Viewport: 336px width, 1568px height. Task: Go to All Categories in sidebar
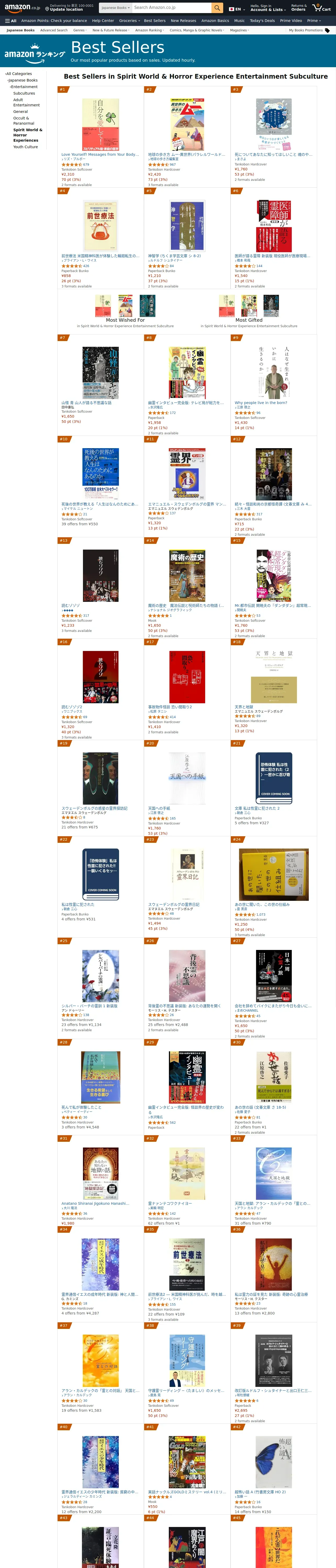(18, 74)
